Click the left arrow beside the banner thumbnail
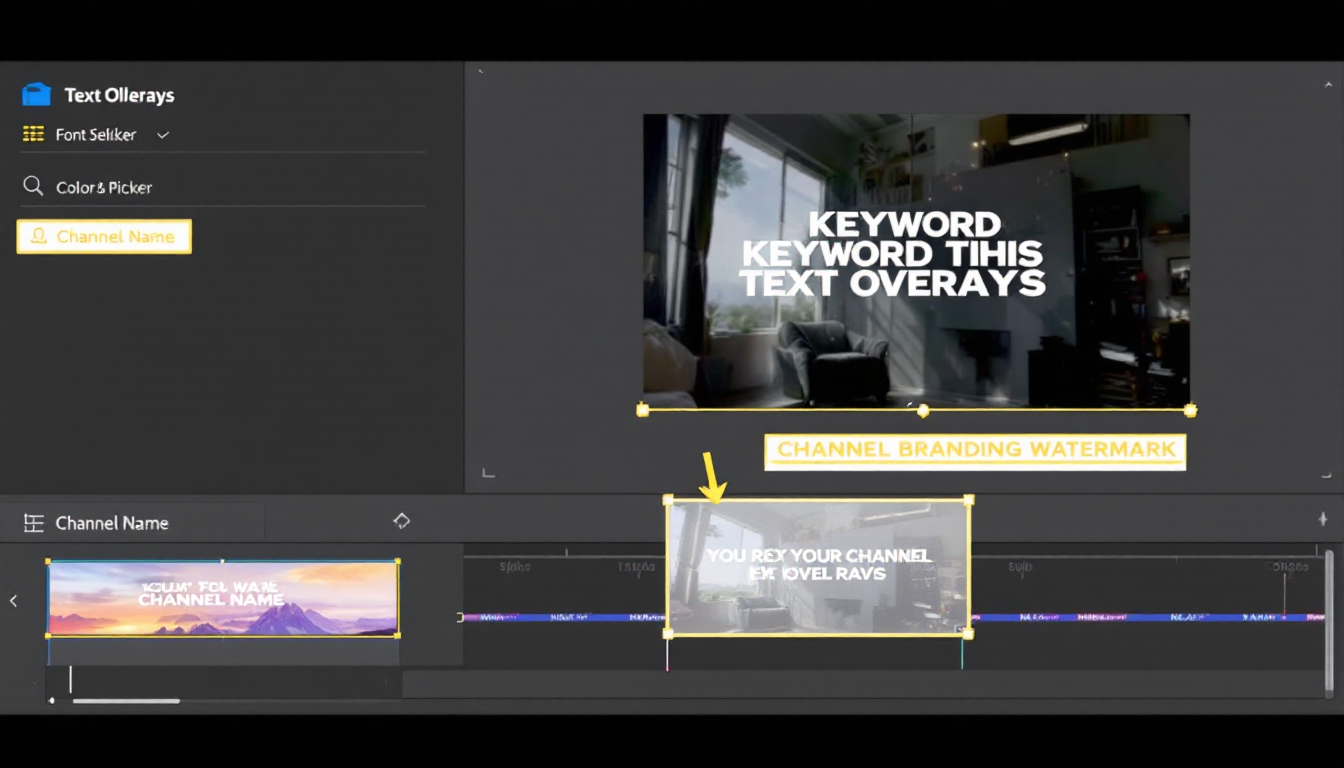Viewport: 1344px width, 768px height. [x=14, y=600]
